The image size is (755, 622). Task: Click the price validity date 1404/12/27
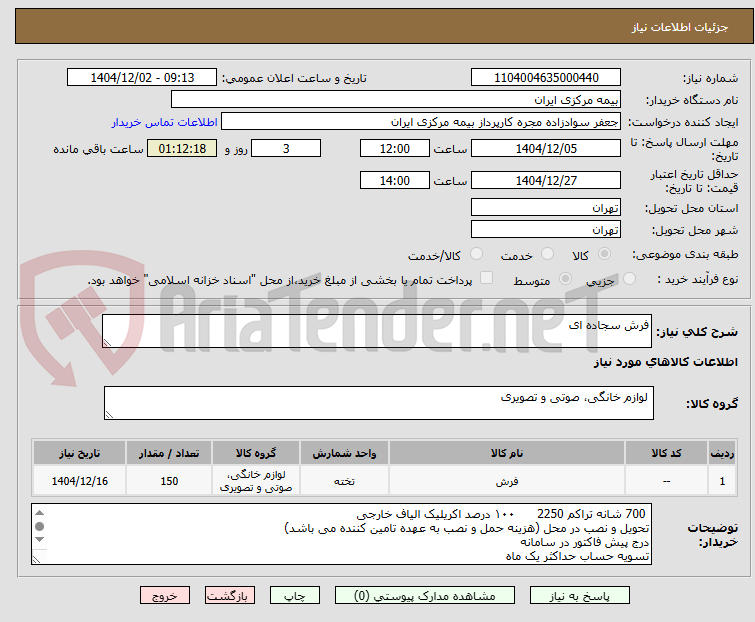(x=546, y=180)
